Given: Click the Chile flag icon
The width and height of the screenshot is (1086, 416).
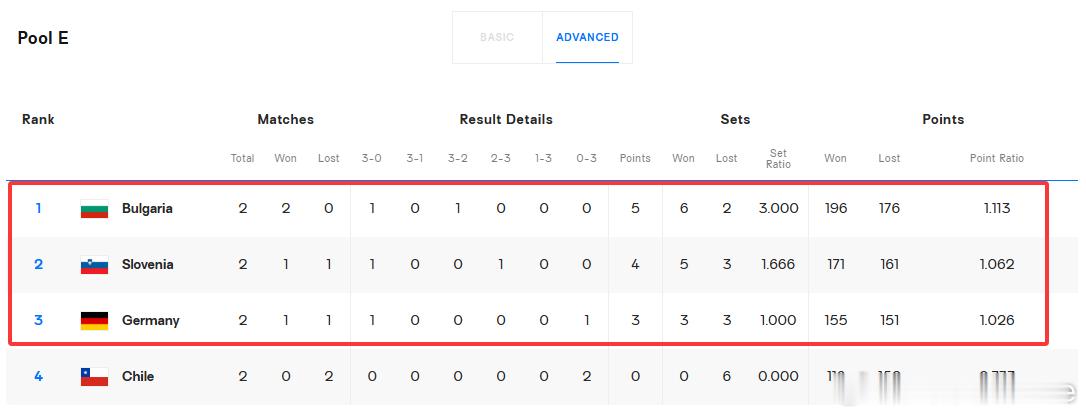Looking at the screenshot, I should pyautogui.click(x=94, y=377).
